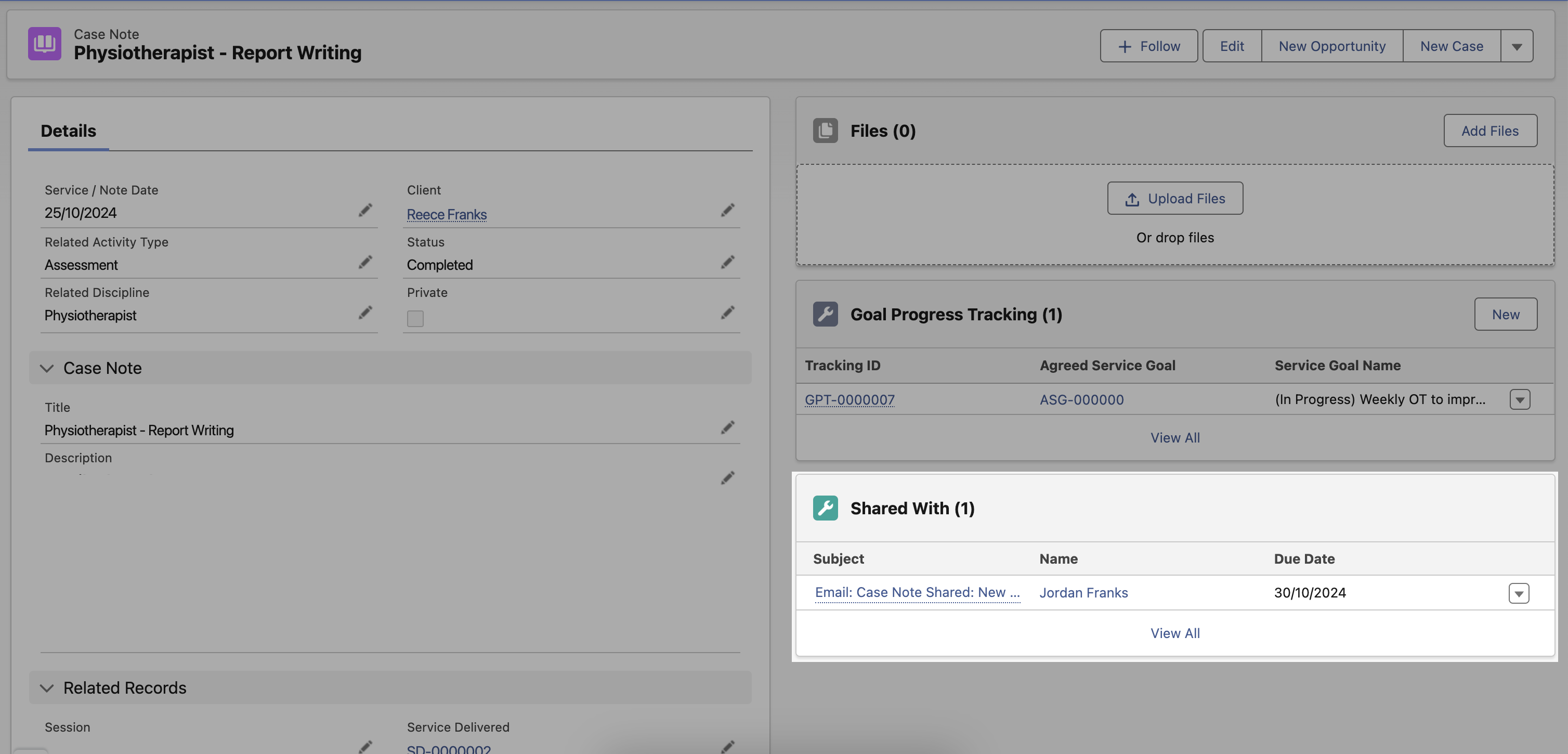
Task: Open row actions for GPT-0000007 tracking
Action: coord(1519,399)
